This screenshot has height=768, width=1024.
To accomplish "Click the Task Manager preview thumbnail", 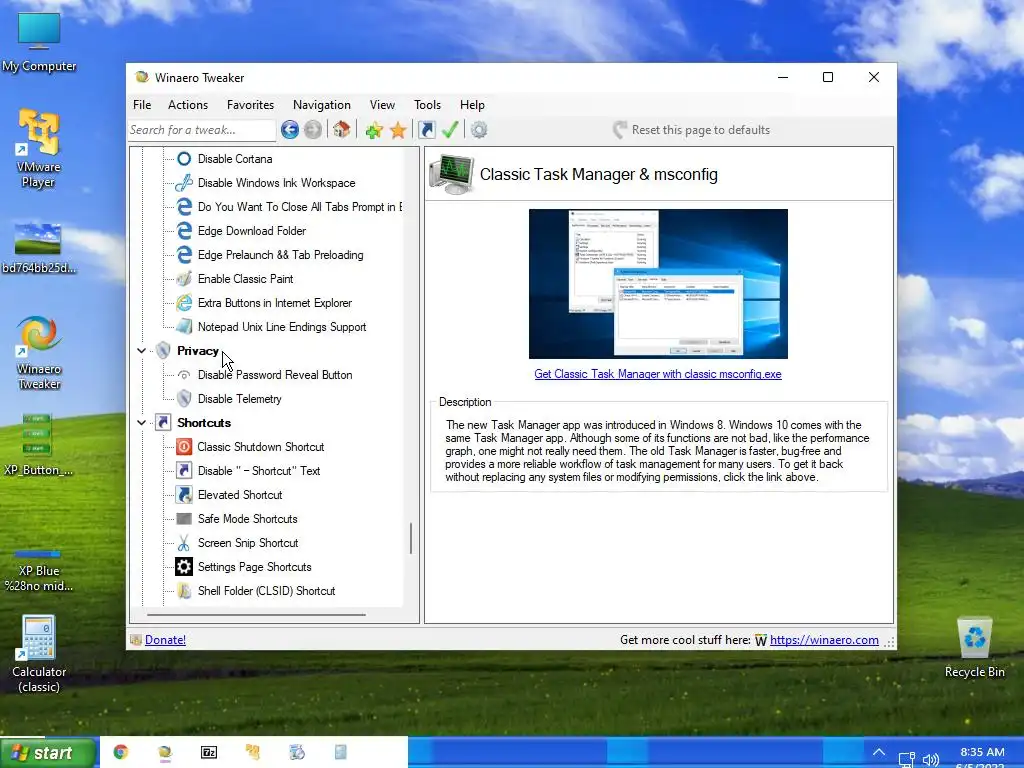I will click(x=658, y=283).
